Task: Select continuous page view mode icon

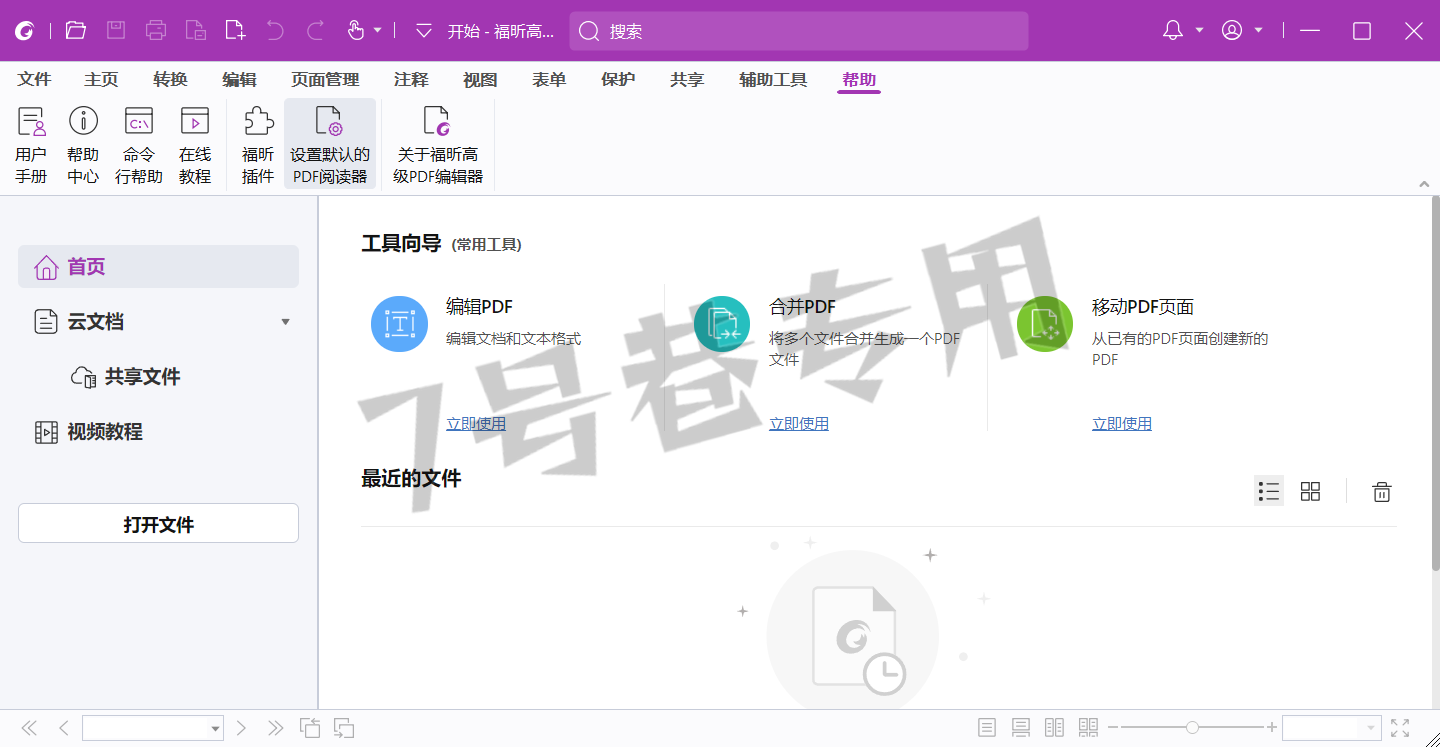Action: (1021, 728)
